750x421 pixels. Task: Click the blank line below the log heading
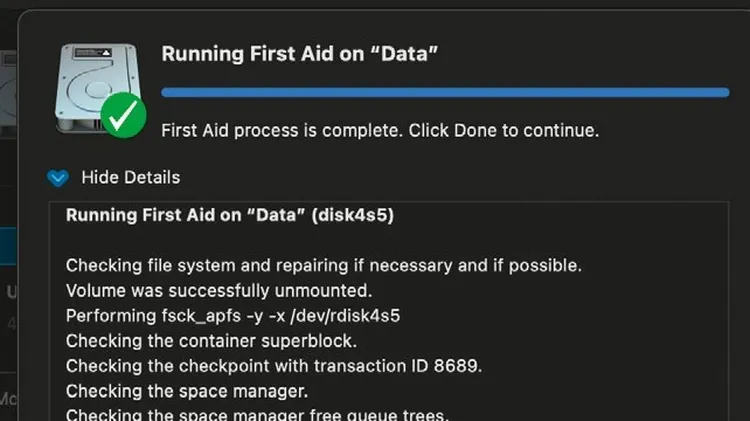300,241
